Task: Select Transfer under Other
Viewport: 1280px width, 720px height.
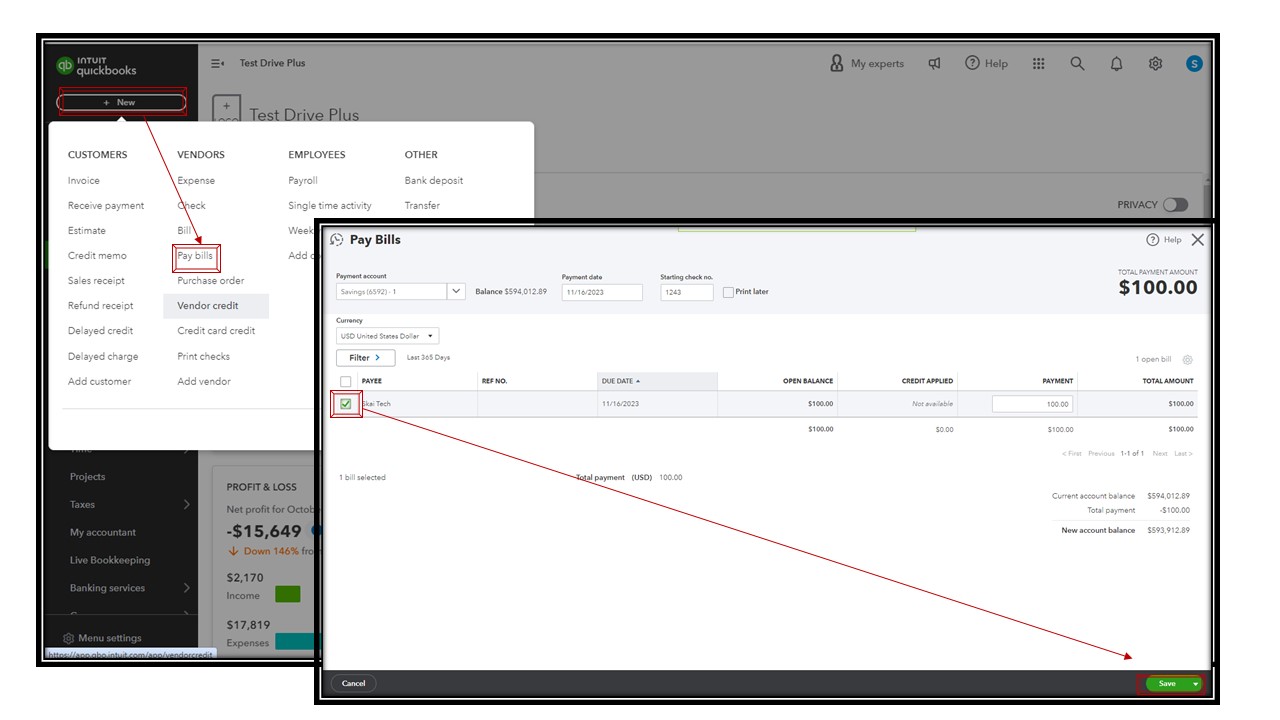Action: [422, 206]
